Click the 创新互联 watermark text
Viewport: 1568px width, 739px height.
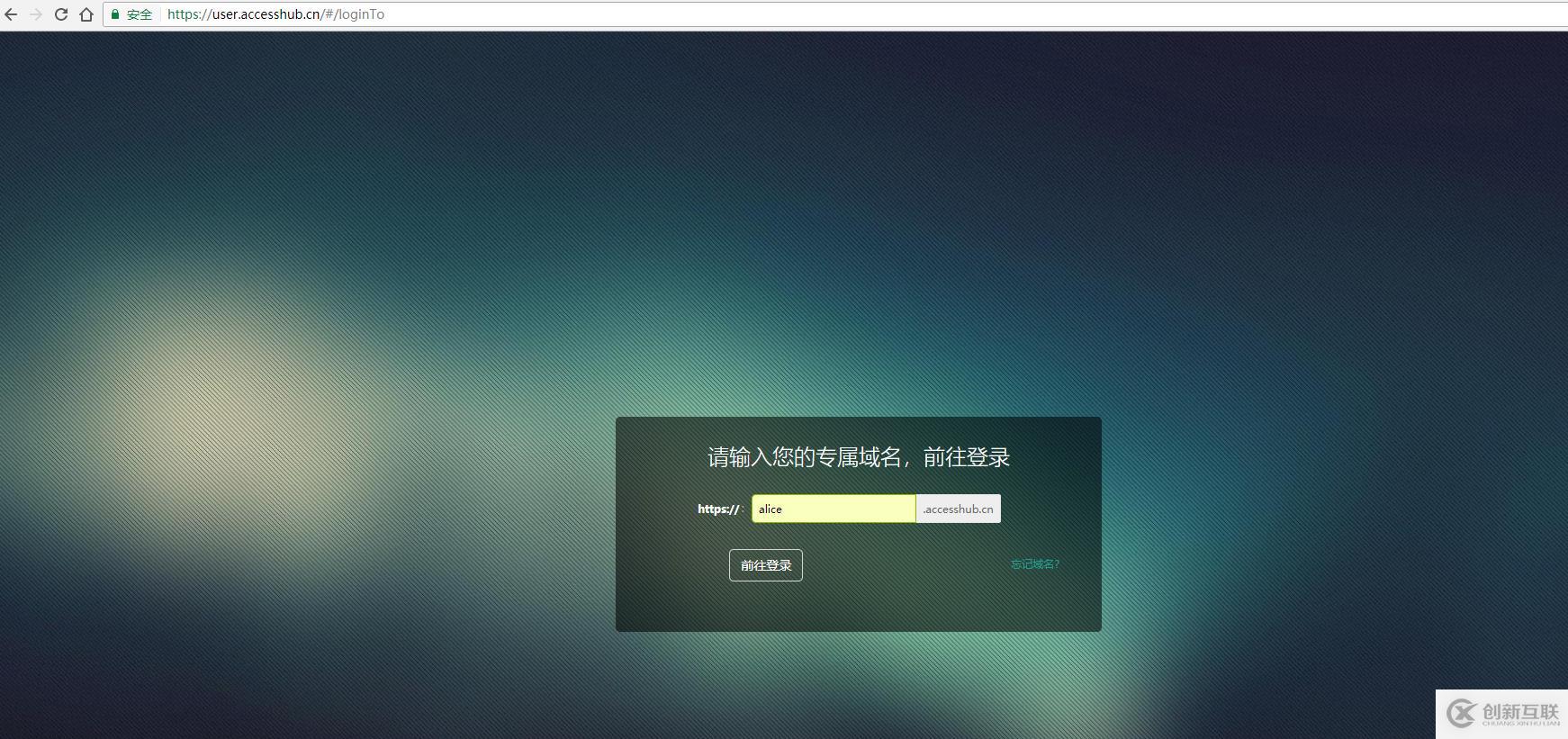[x=1520, y=710]
